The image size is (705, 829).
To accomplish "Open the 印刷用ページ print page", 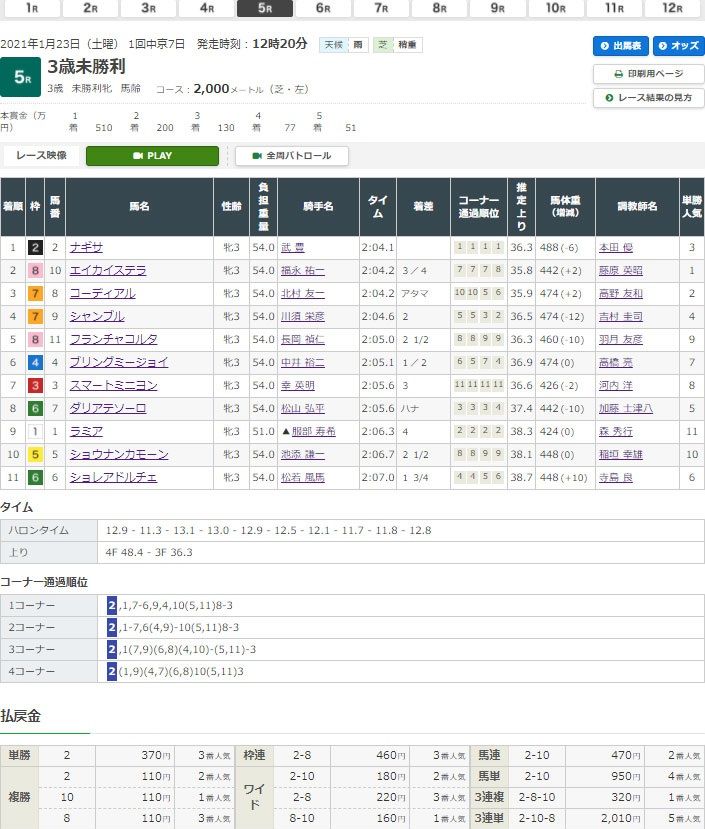I will [x=648, y=74].
